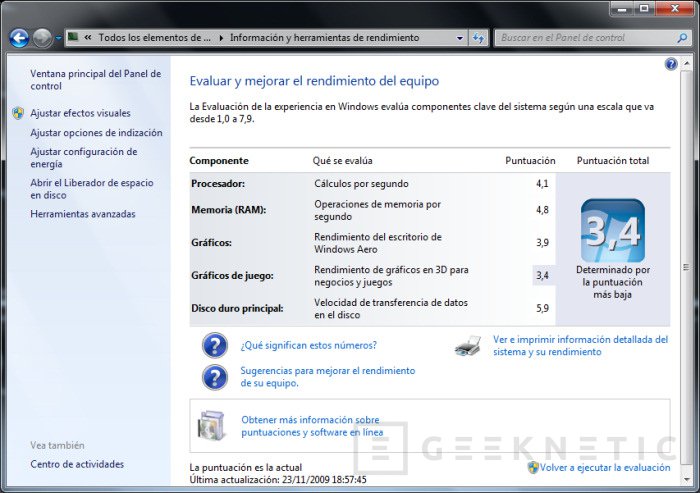Open 'Ajustar configuración de energía'
The image size is (700, 493).
(83, 158)
